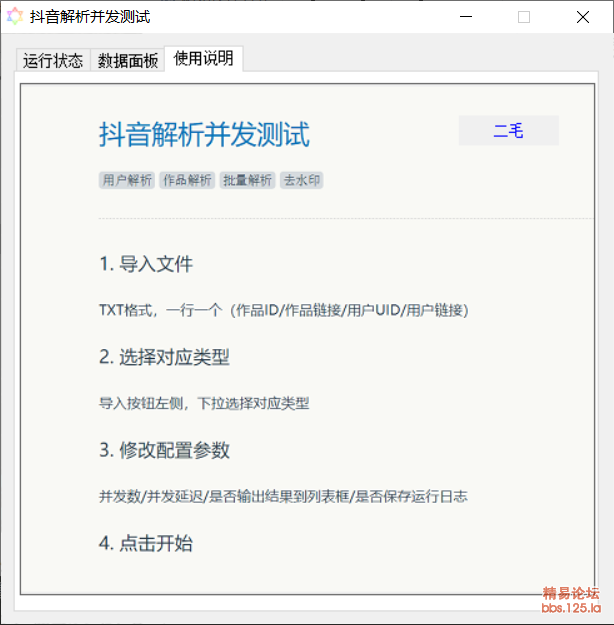
Task: Click the 用户解析 tag
Action: (127, 180)
